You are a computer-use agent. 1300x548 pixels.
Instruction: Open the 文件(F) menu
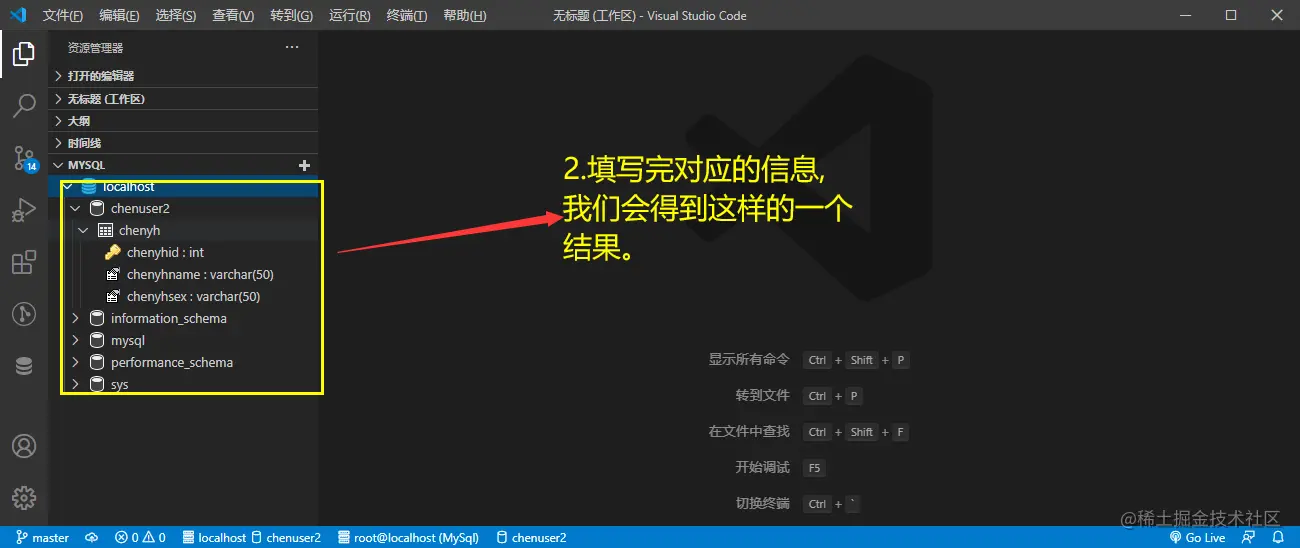(x=63, y=16)
